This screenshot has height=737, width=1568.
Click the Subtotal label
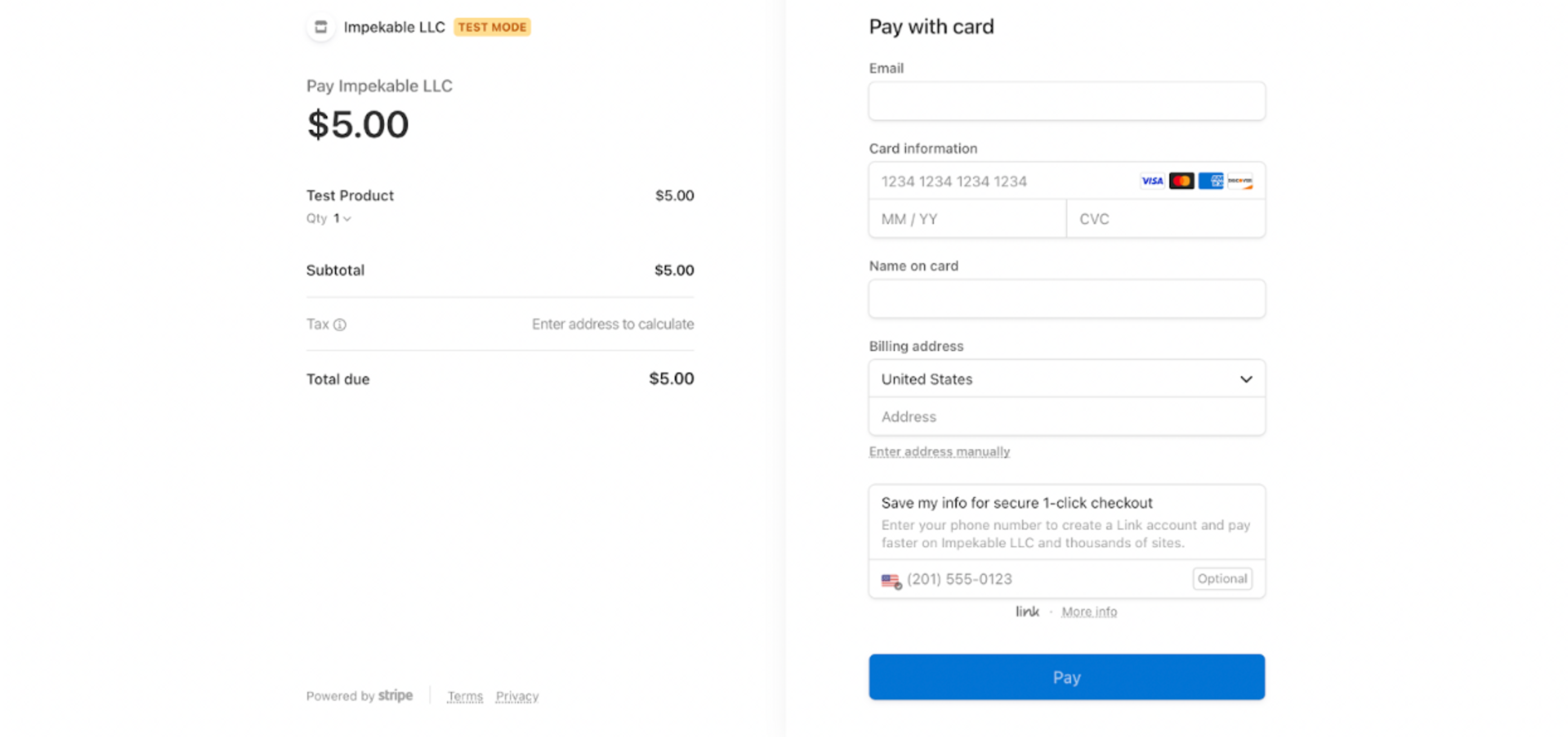(x=335, y=270)
